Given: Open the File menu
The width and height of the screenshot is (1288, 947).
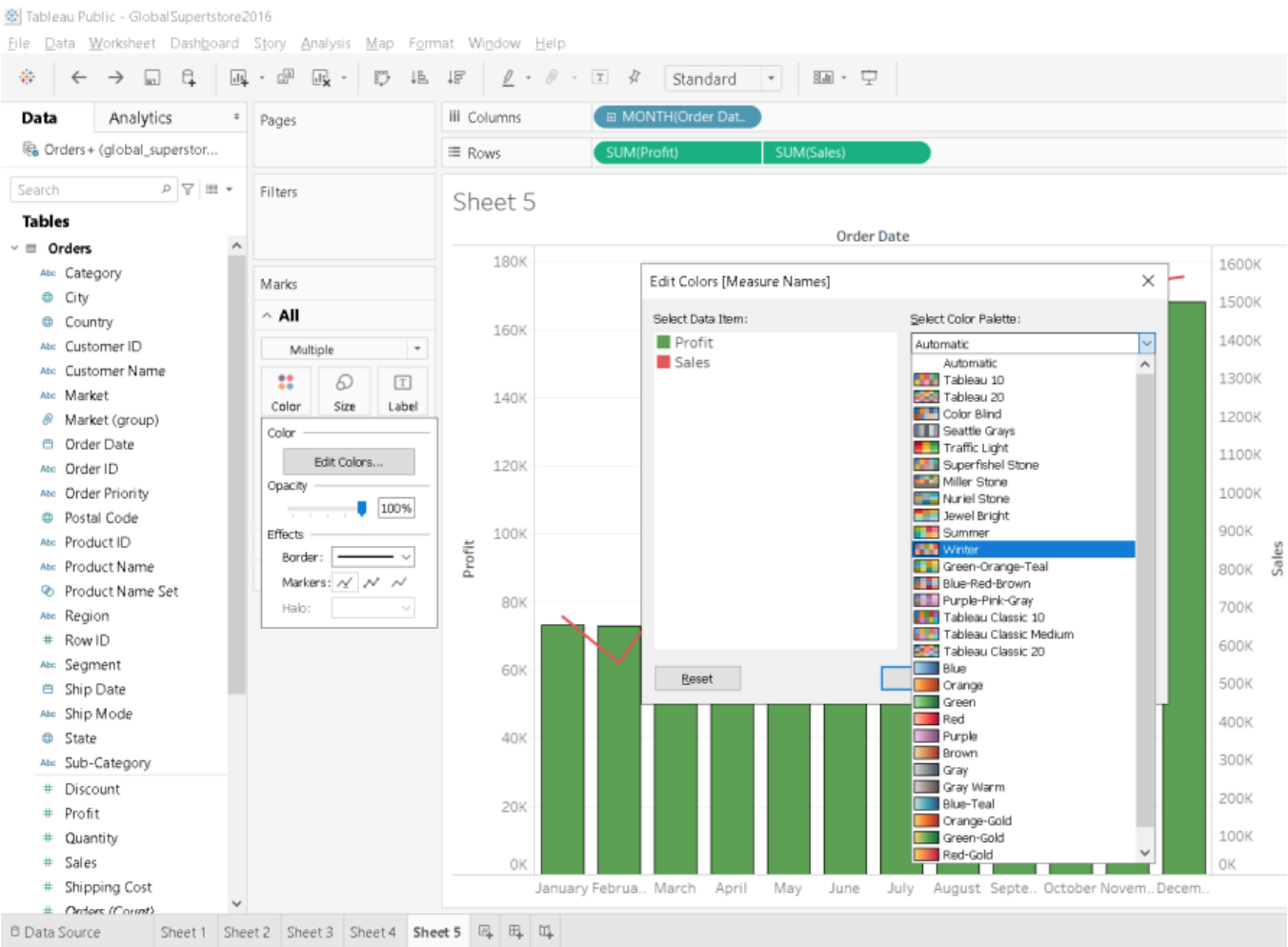Looking at the screenshot, I should point(18,43).
